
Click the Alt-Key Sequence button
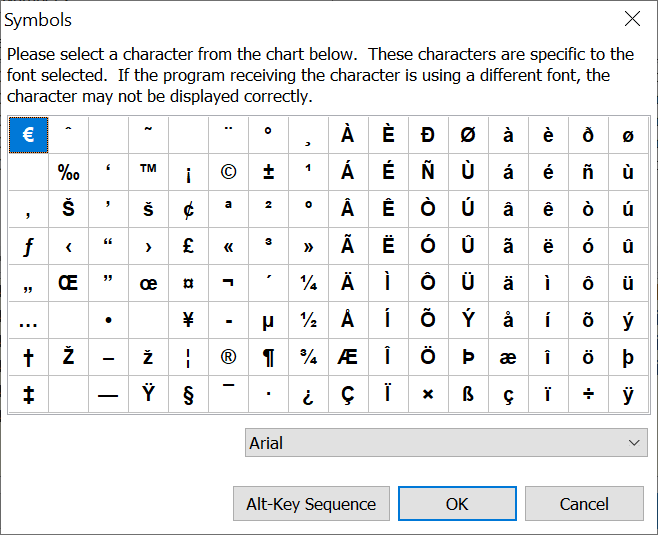click(311, 504)
